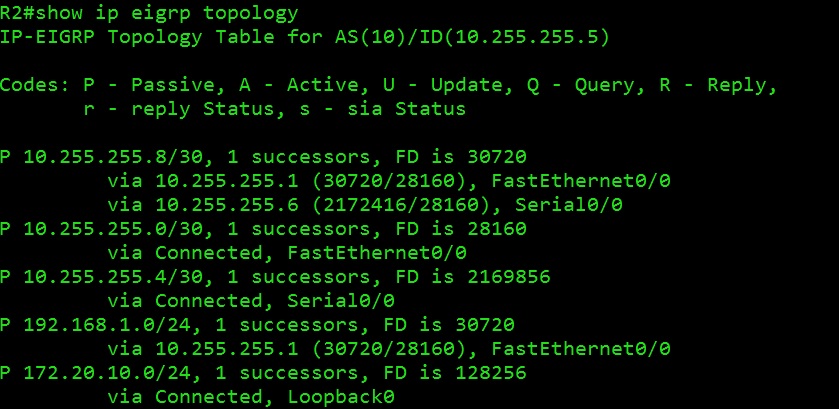Click the R2# prompt at top
Screen dimensions: 839x409
pyautogui.click(x=18, y=13)
